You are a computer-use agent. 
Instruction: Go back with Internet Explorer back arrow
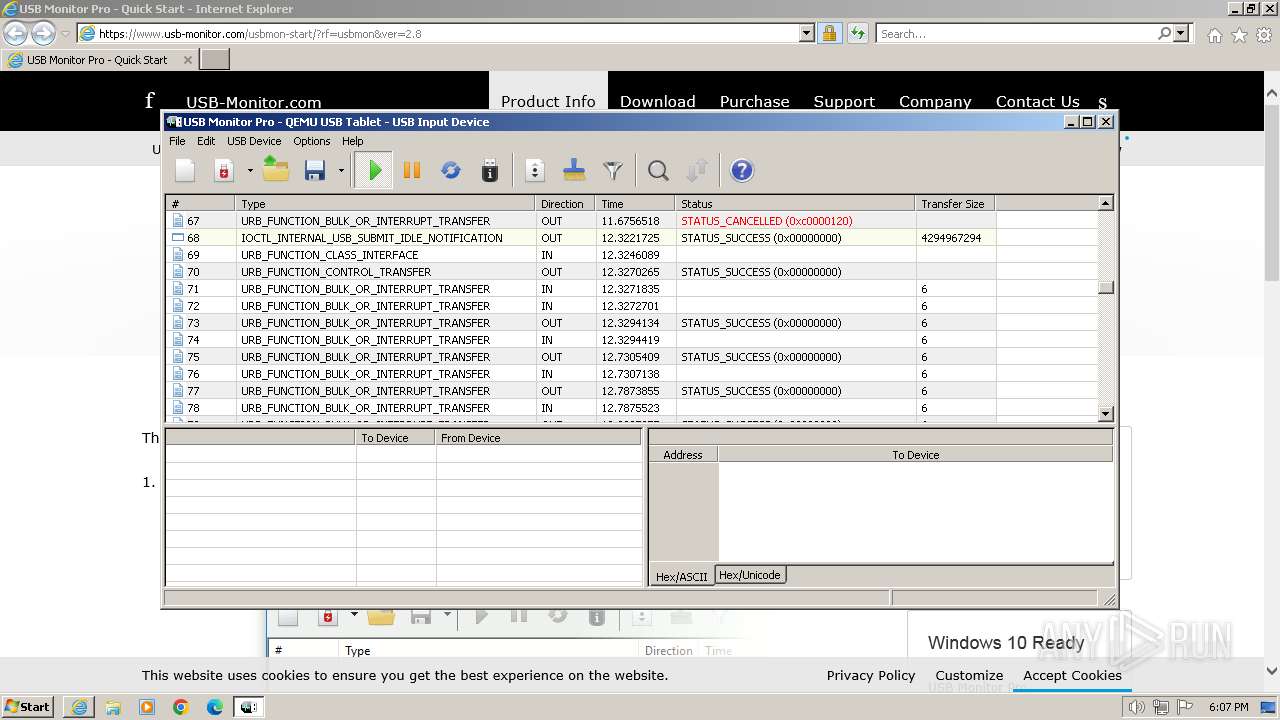(16, 33)
